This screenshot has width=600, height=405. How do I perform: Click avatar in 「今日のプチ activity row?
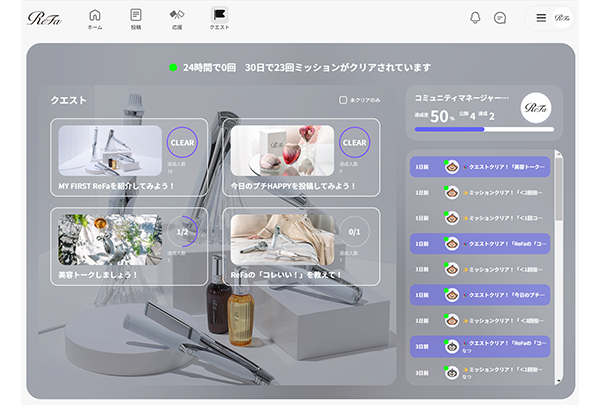coord(452,295)
